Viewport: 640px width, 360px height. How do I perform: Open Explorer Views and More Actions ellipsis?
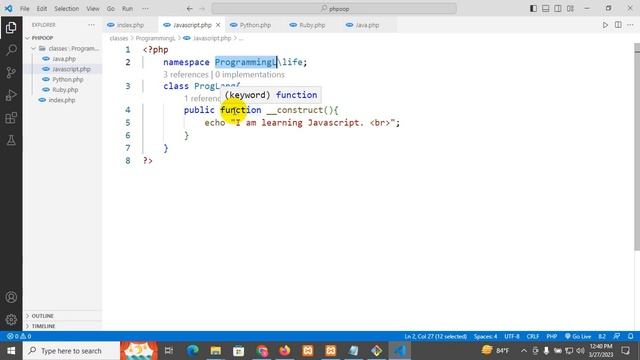tap(91, 25)
